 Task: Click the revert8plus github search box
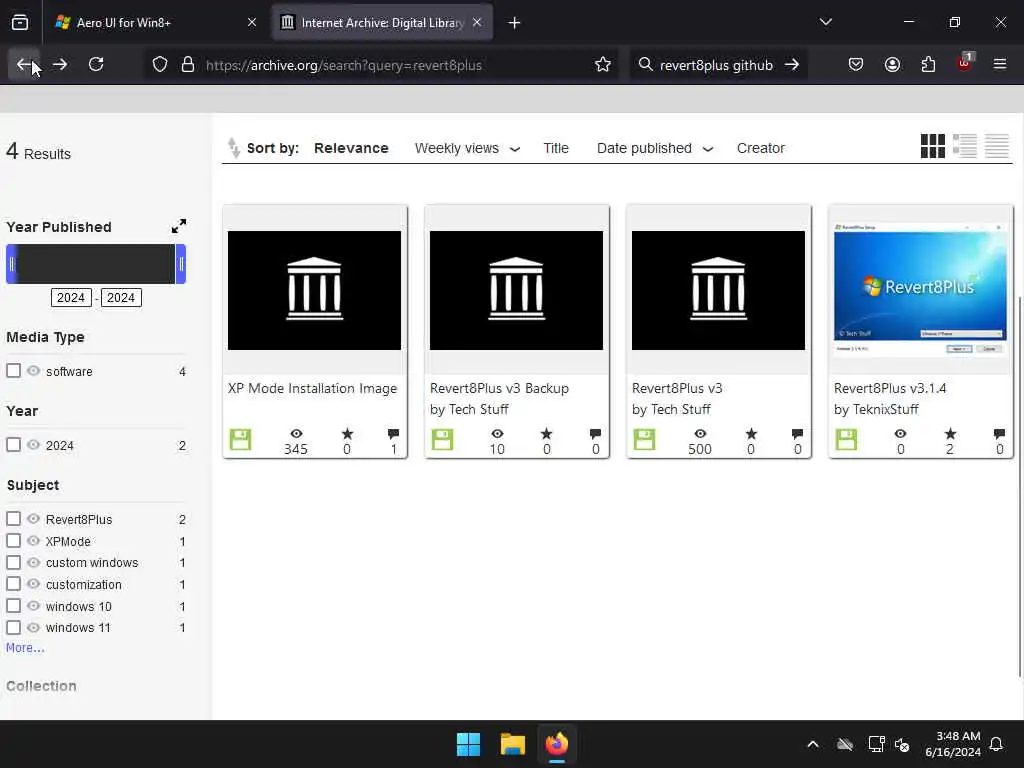716,65
